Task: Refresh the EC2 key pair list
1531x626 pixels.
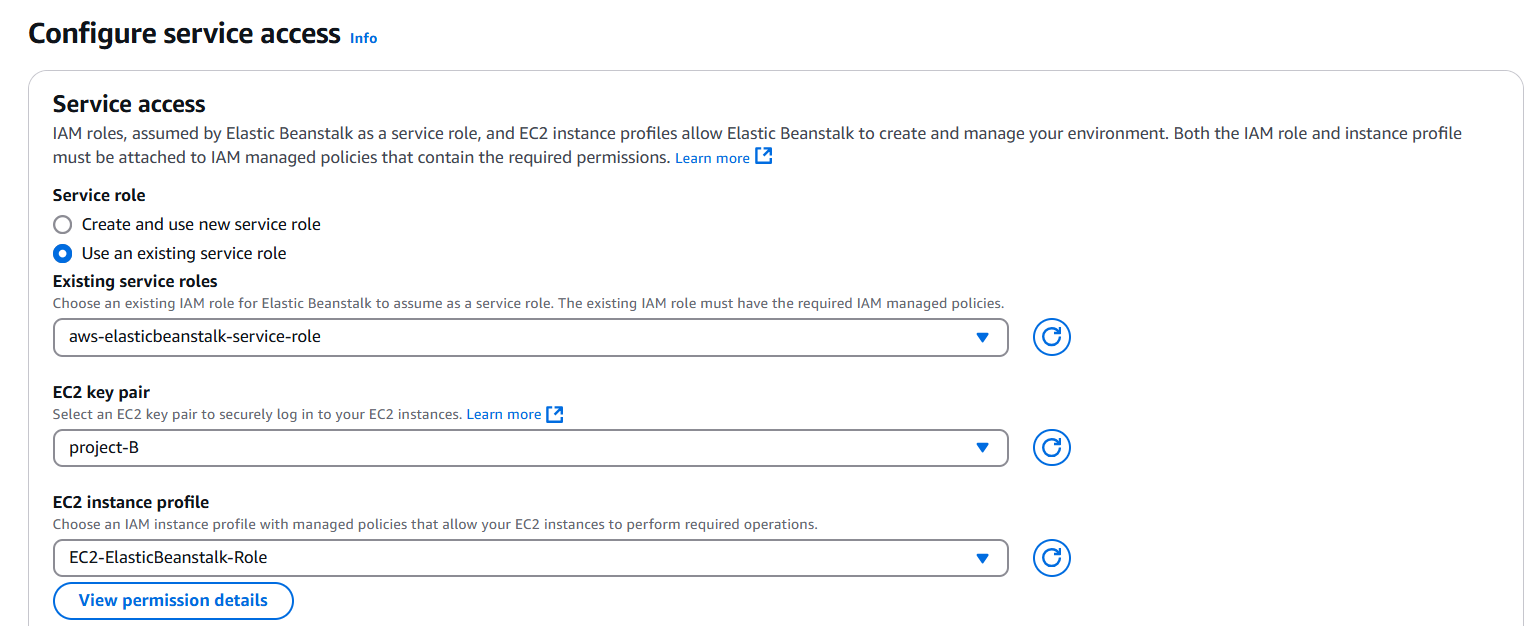Action: tap(1051, 447)
